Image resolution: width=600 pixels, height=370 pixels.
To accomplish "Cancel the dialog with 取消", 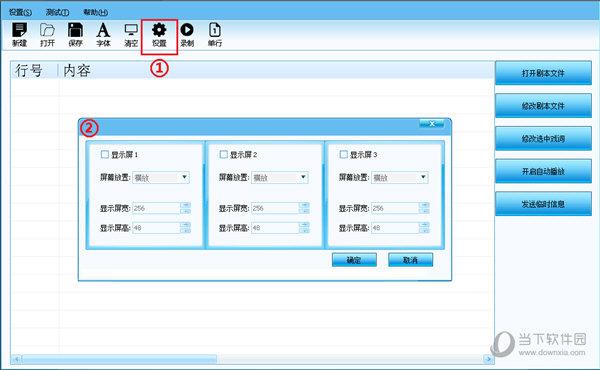I will tap(411, 260).
